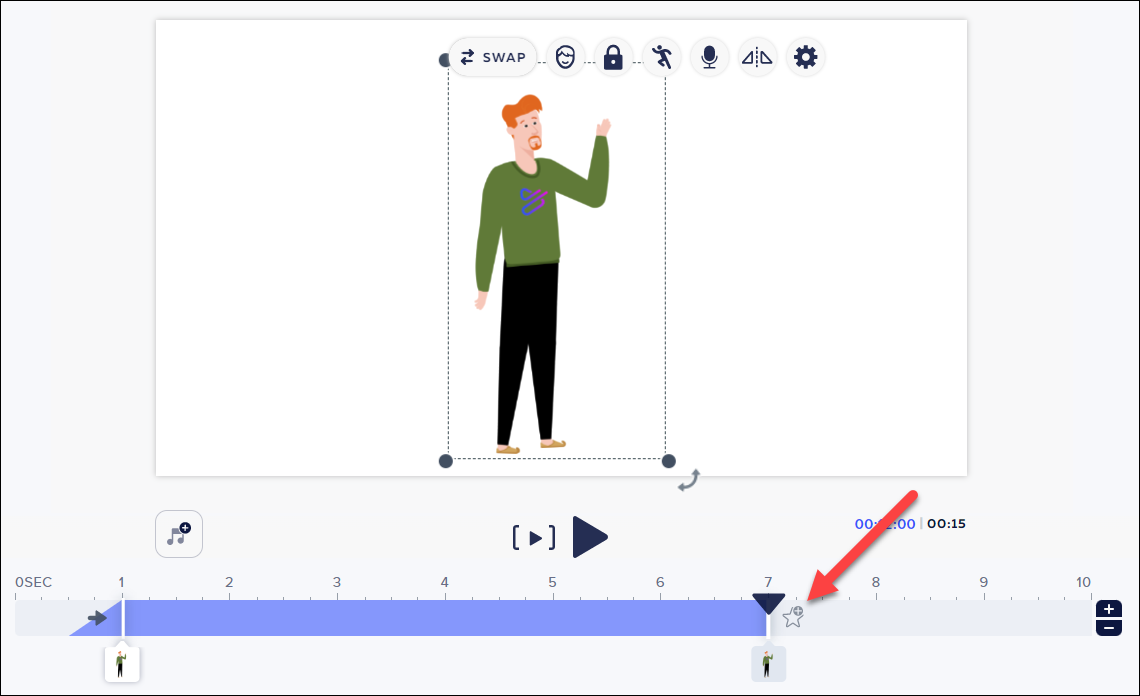Viewport: 1140px width, 696px height.
Task: Click the playhead marker at 7 seconds
Action: 768,603
